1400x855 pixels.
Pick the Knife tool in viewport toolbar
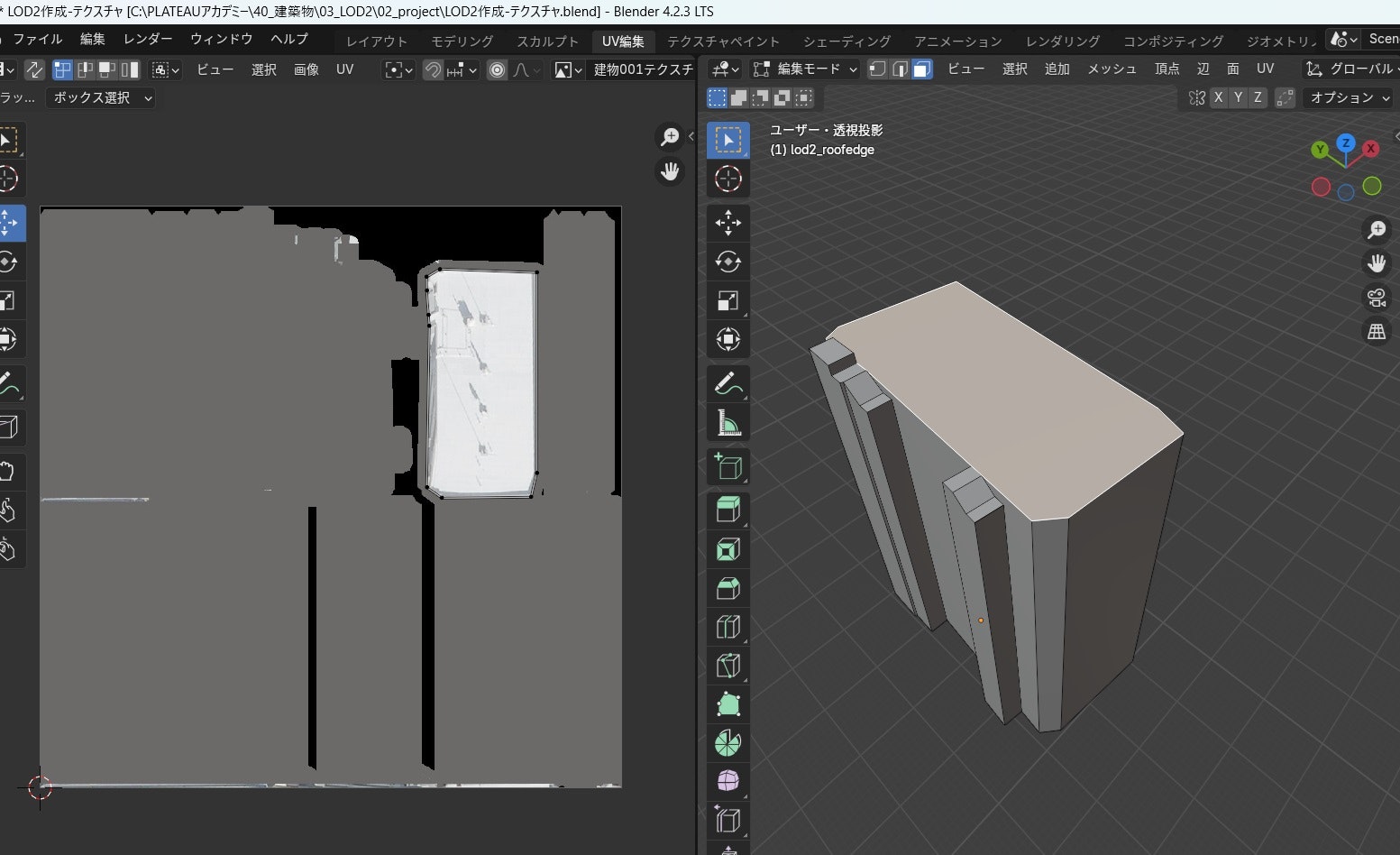tap(727, 666)
